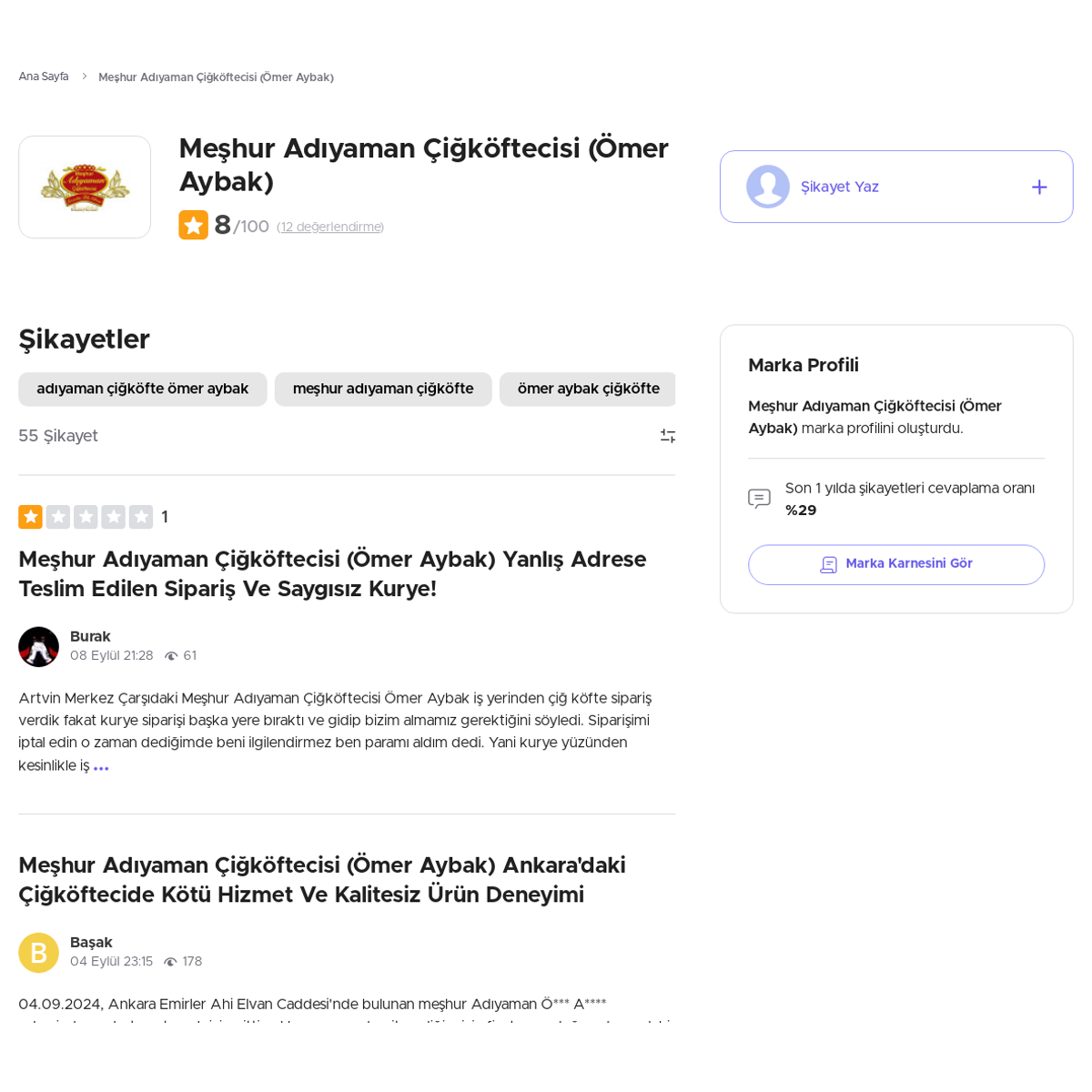Click the views eye icon beside 61

(x=171, y=656)
